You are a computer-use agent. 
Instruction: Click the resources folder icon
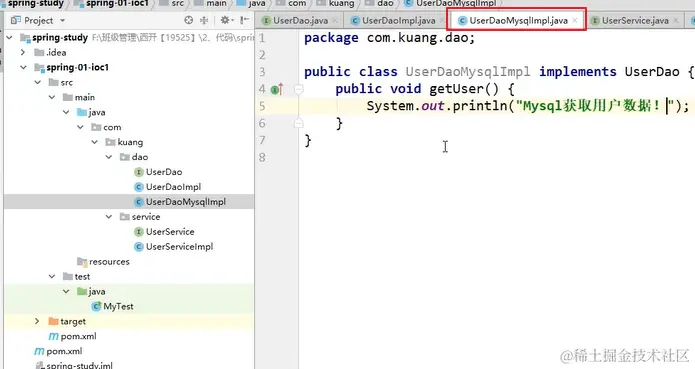pos(82,262)
